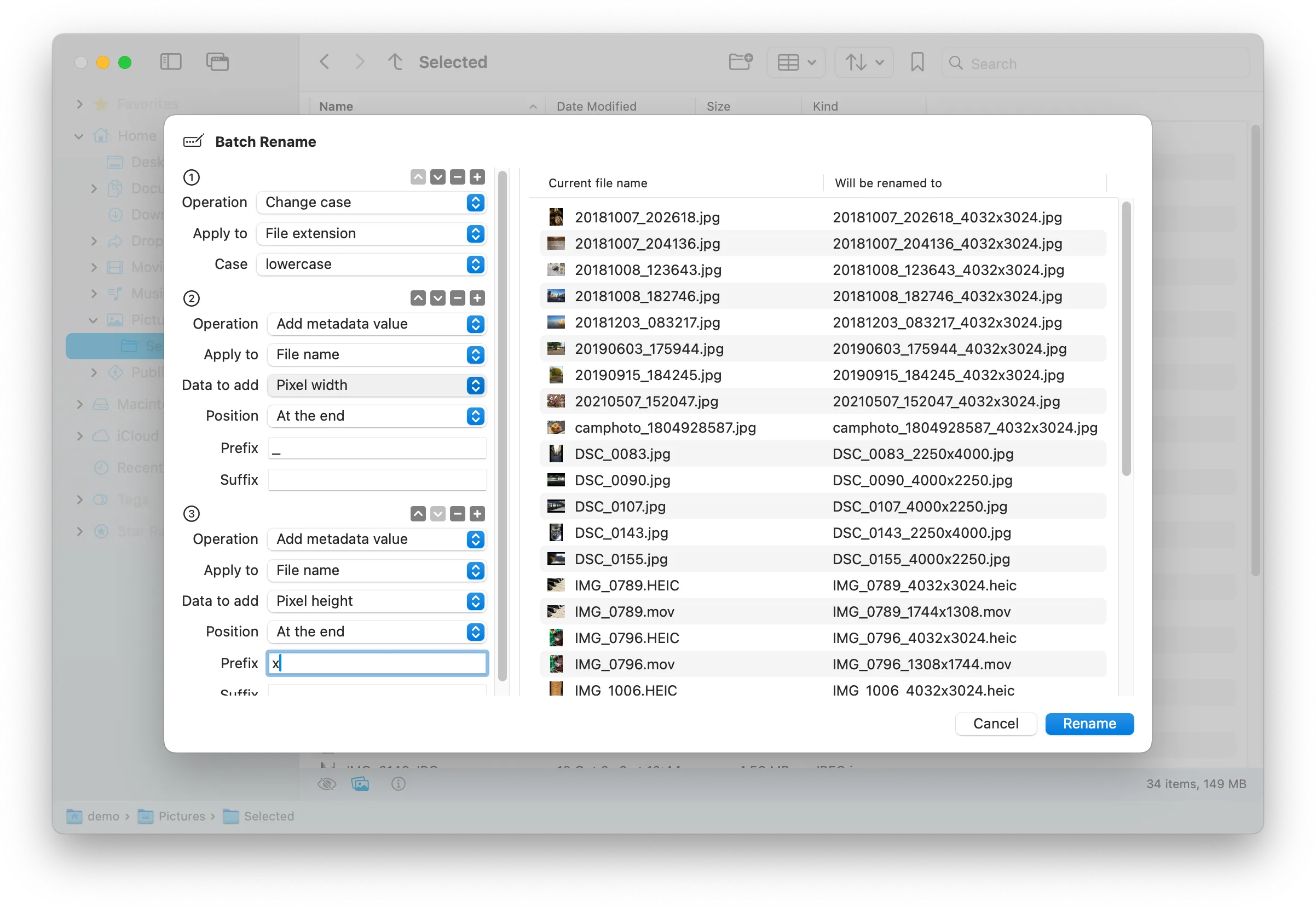Click the step 2 Suffix input field
Viewport: 1316px width, 907px height.
[x=377, y=480]
